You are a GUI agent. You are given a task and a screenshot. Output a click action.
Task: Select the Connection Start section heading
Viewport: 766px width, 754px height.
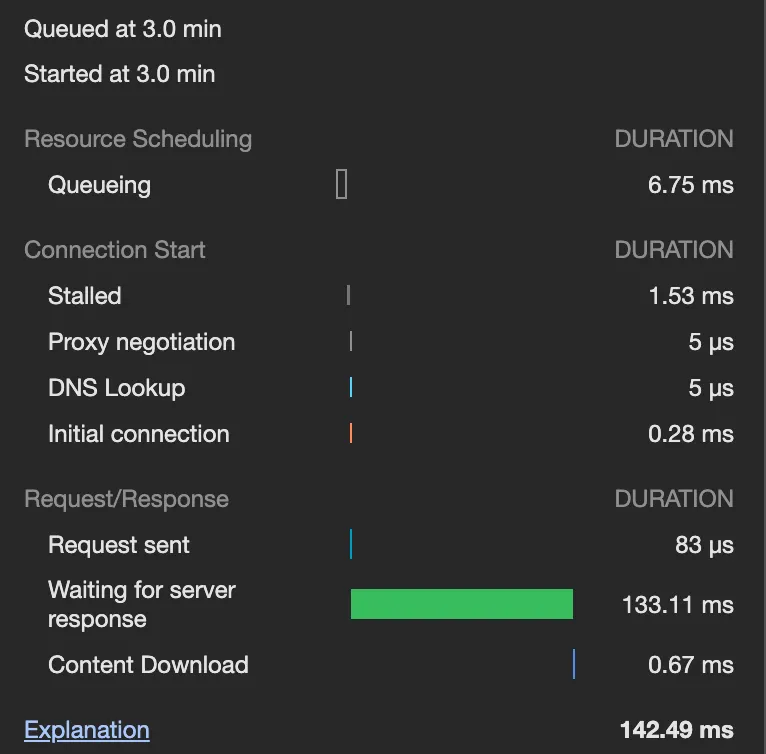pos(115,250)
